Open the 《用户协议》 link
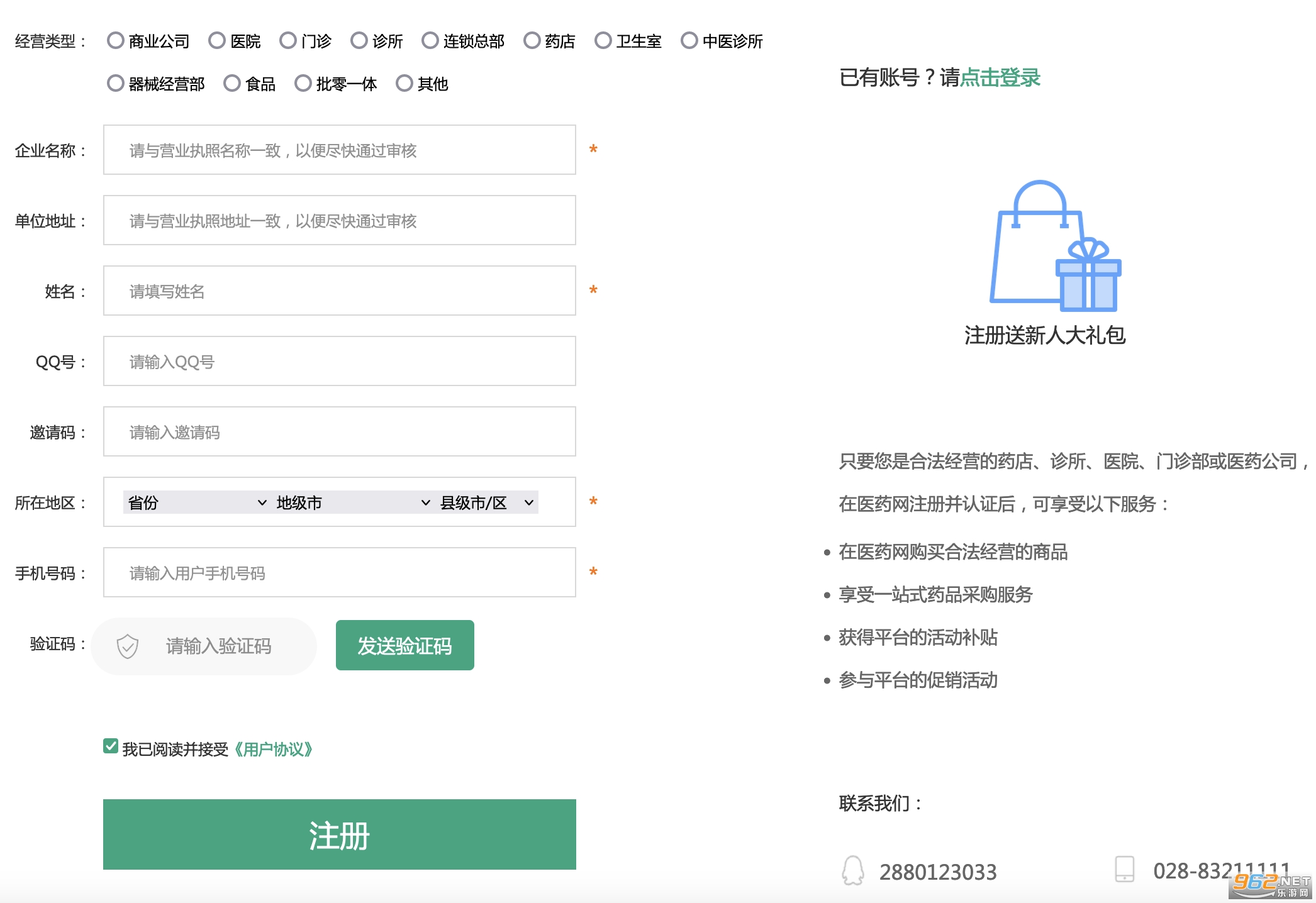Image resolution: width=1316 pixels, height=903 pixels. (x=273, y=750)
